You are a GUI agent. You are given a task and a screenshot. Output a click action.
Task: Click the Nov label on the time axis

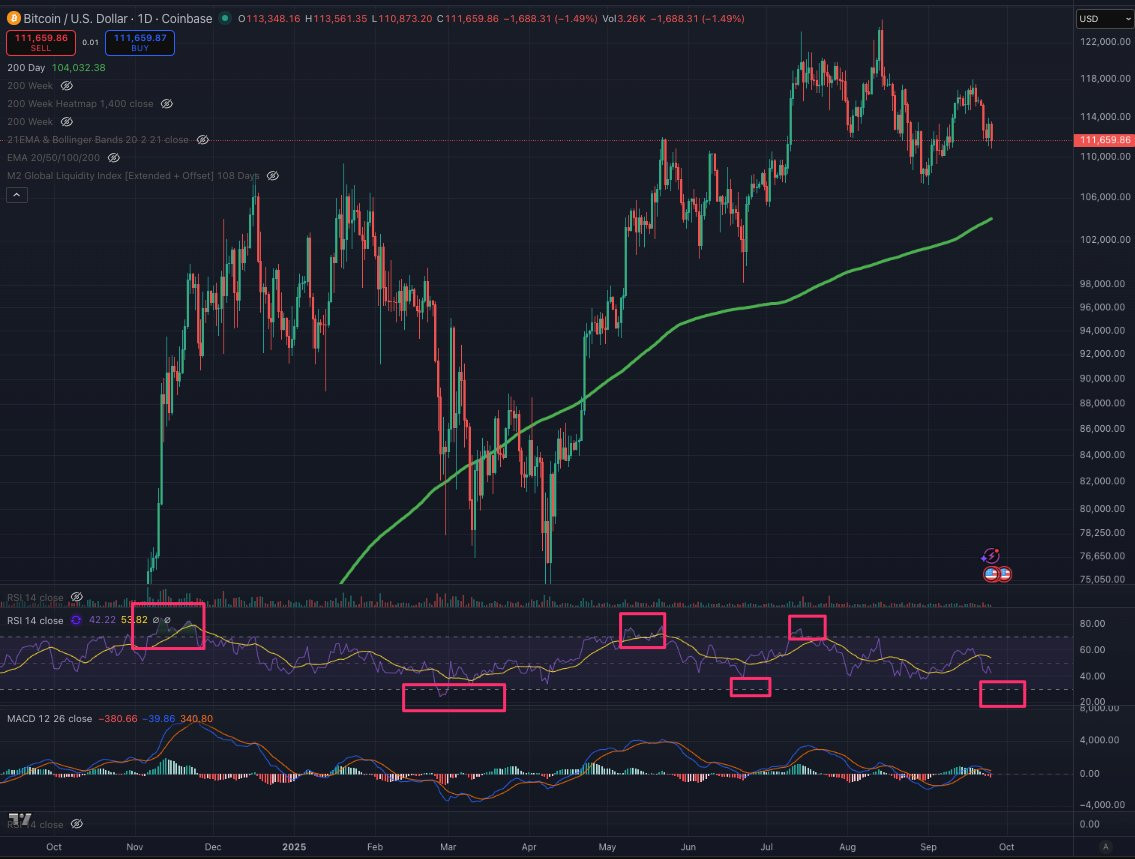click(x=135, y=847)
